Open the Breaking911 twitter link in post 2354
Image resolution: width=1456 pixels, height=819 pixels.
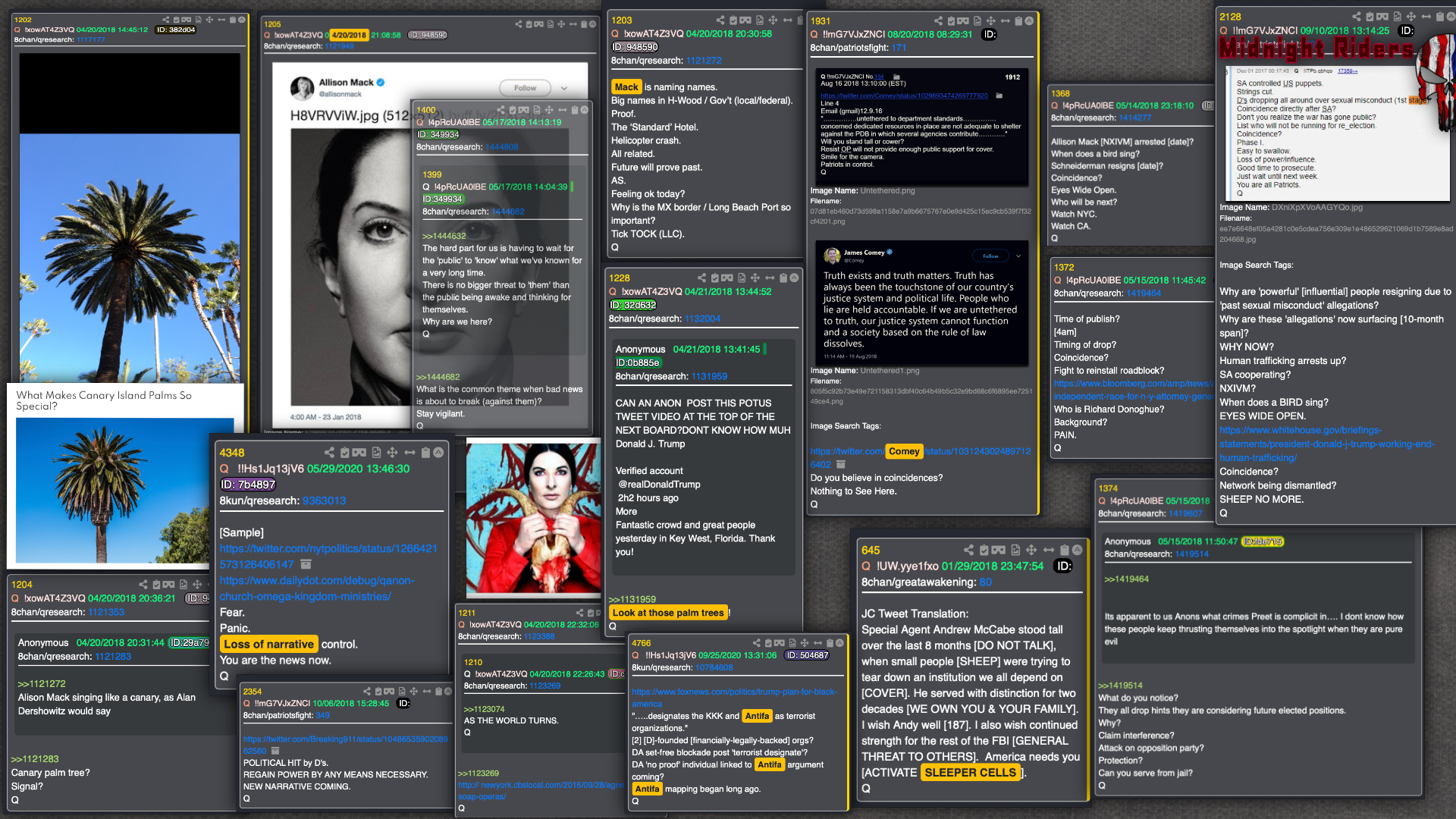(345, 745)
